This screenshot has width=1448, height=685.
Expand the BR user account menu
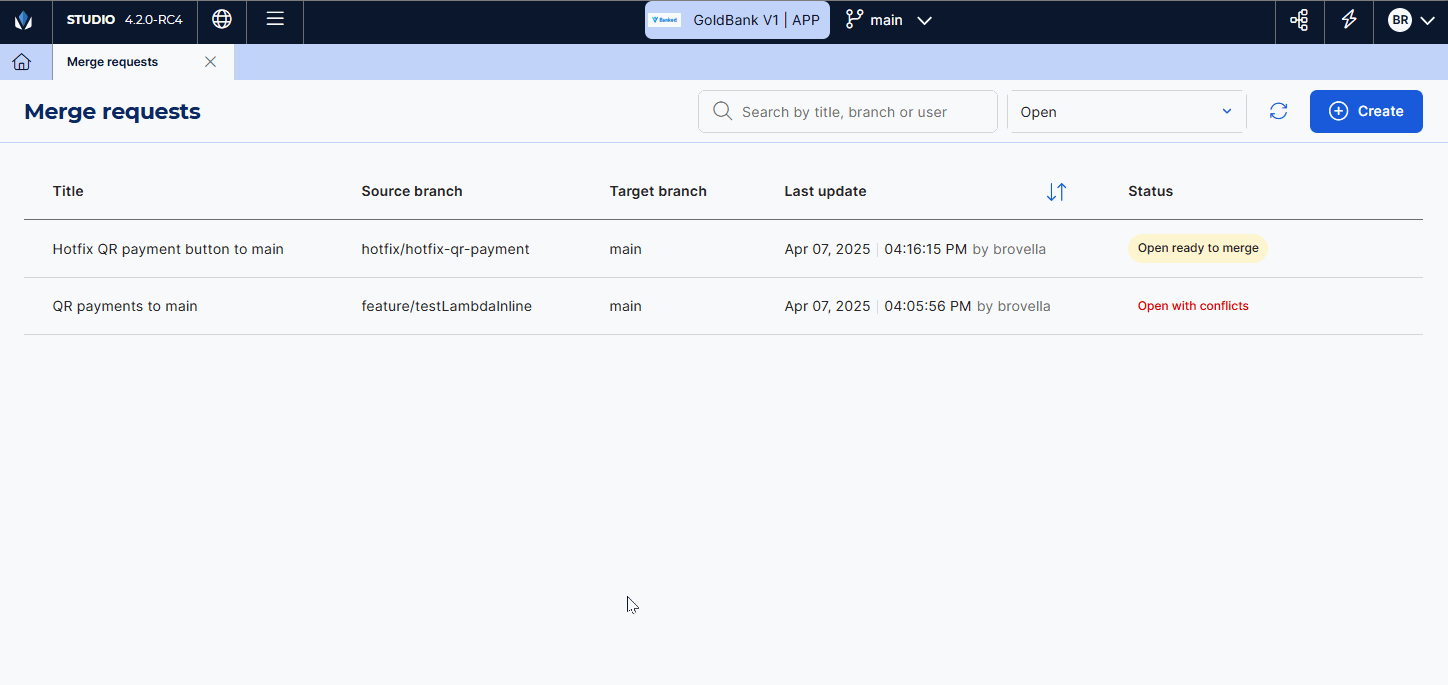point(1411,20)
